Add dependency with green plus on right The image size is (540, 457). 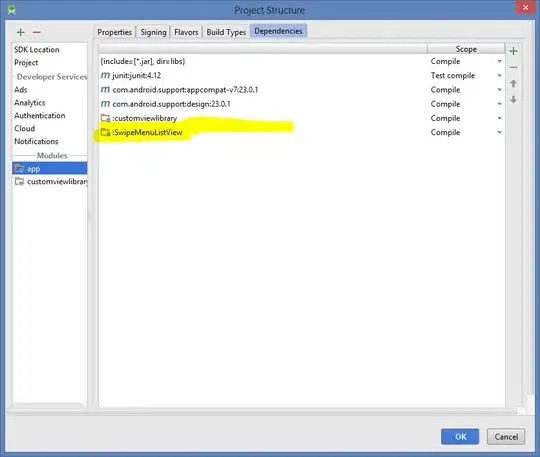[513, 51]
